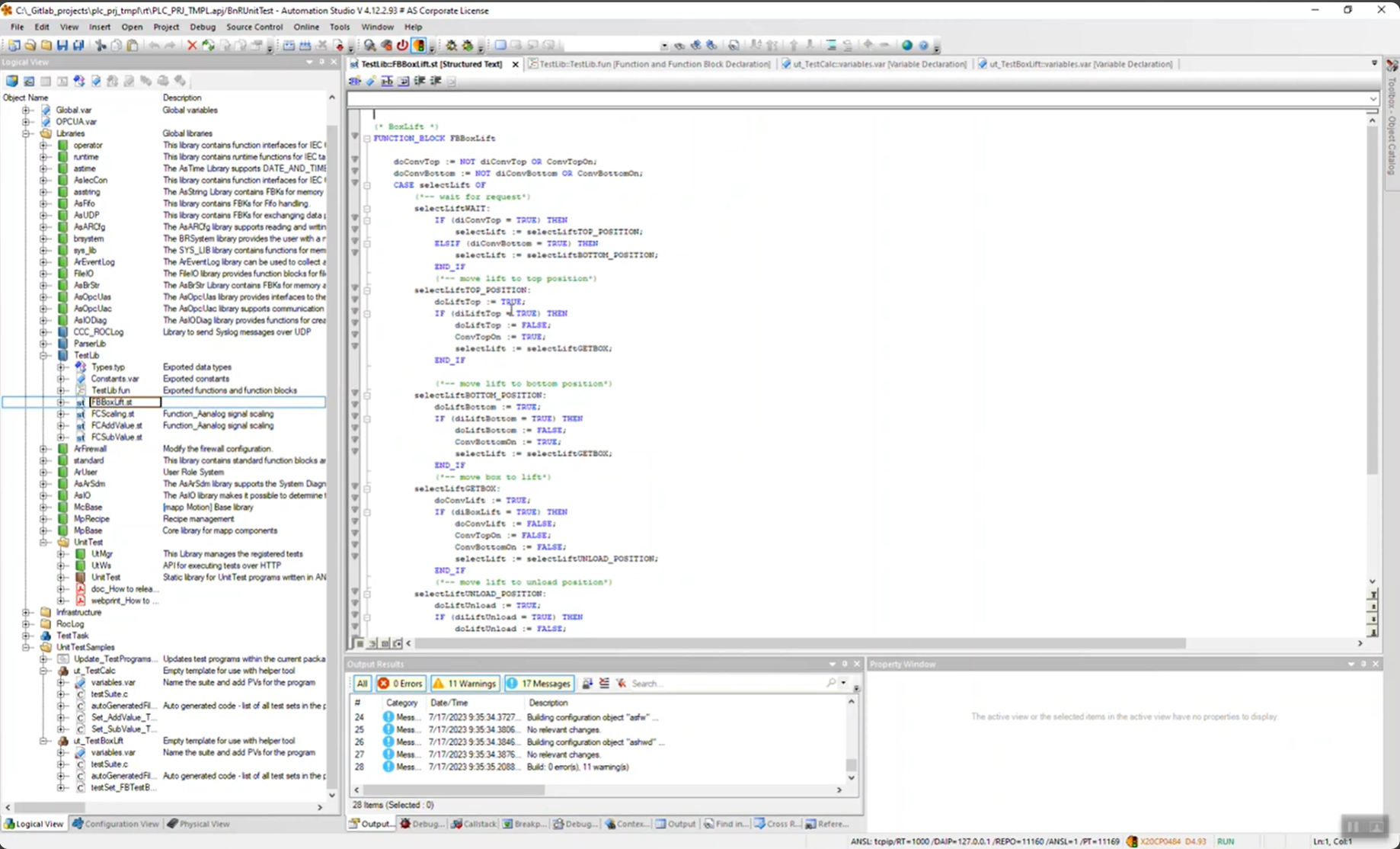This screenshot has width=1400, height=849.
Task: Open the Cross Reference bottom tab
Action: [x=777, y=824]
